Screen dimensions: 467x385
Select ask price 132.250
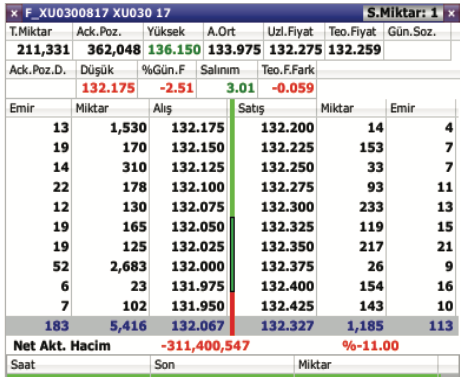click(287, 168)
